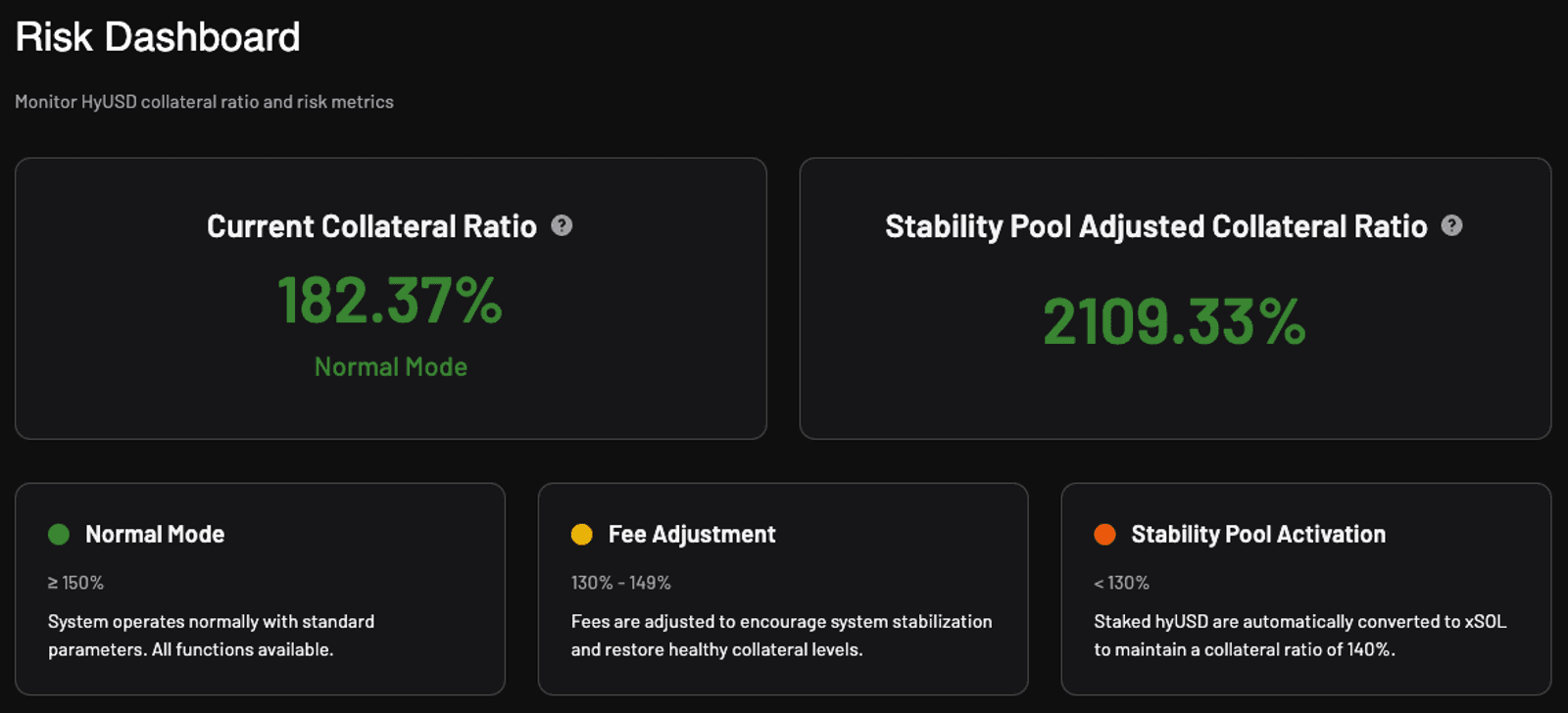Select the 2109.33% adjusted ratio value

coord(1174,321)
